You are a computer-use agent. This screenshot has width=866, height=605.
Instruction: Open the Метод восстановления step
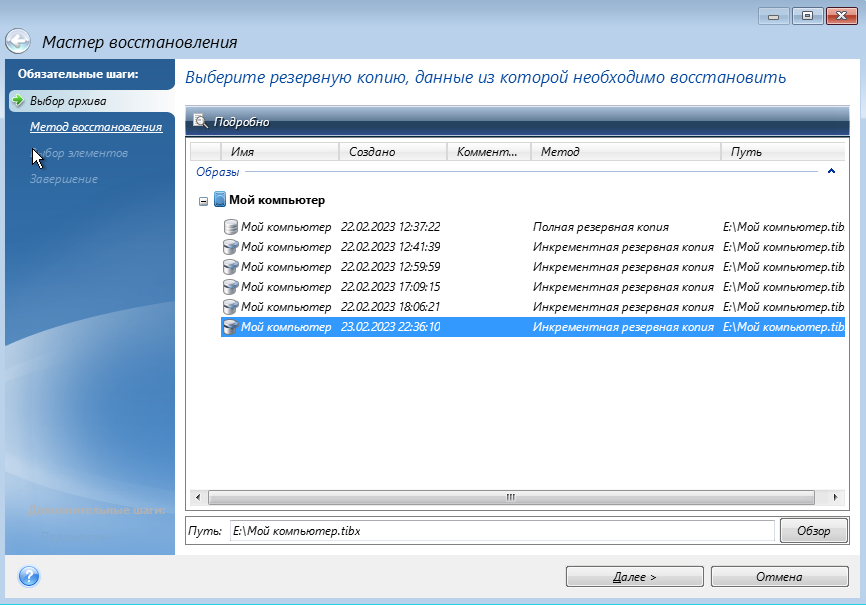[96, 127]
